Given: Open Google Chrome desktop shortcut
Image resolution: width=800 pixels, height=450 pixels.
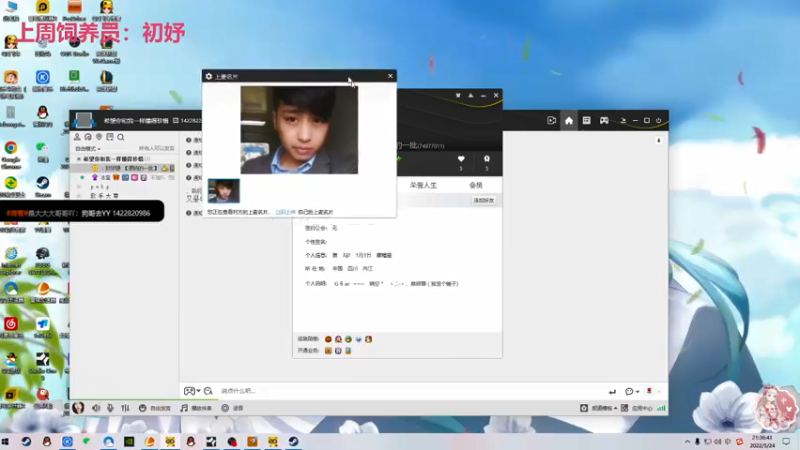Looking at the screenshot, I should 11,154.
